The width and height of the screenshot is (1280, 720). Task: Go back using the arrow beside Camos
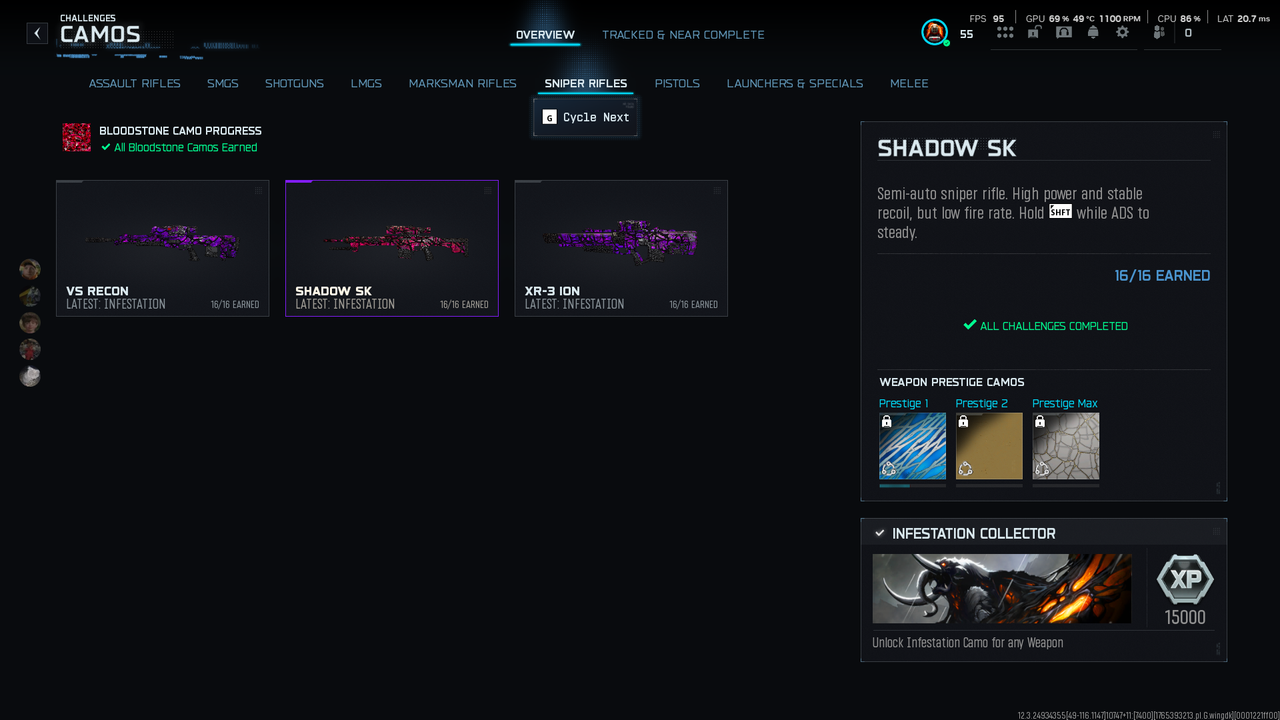tap(37, 33)
